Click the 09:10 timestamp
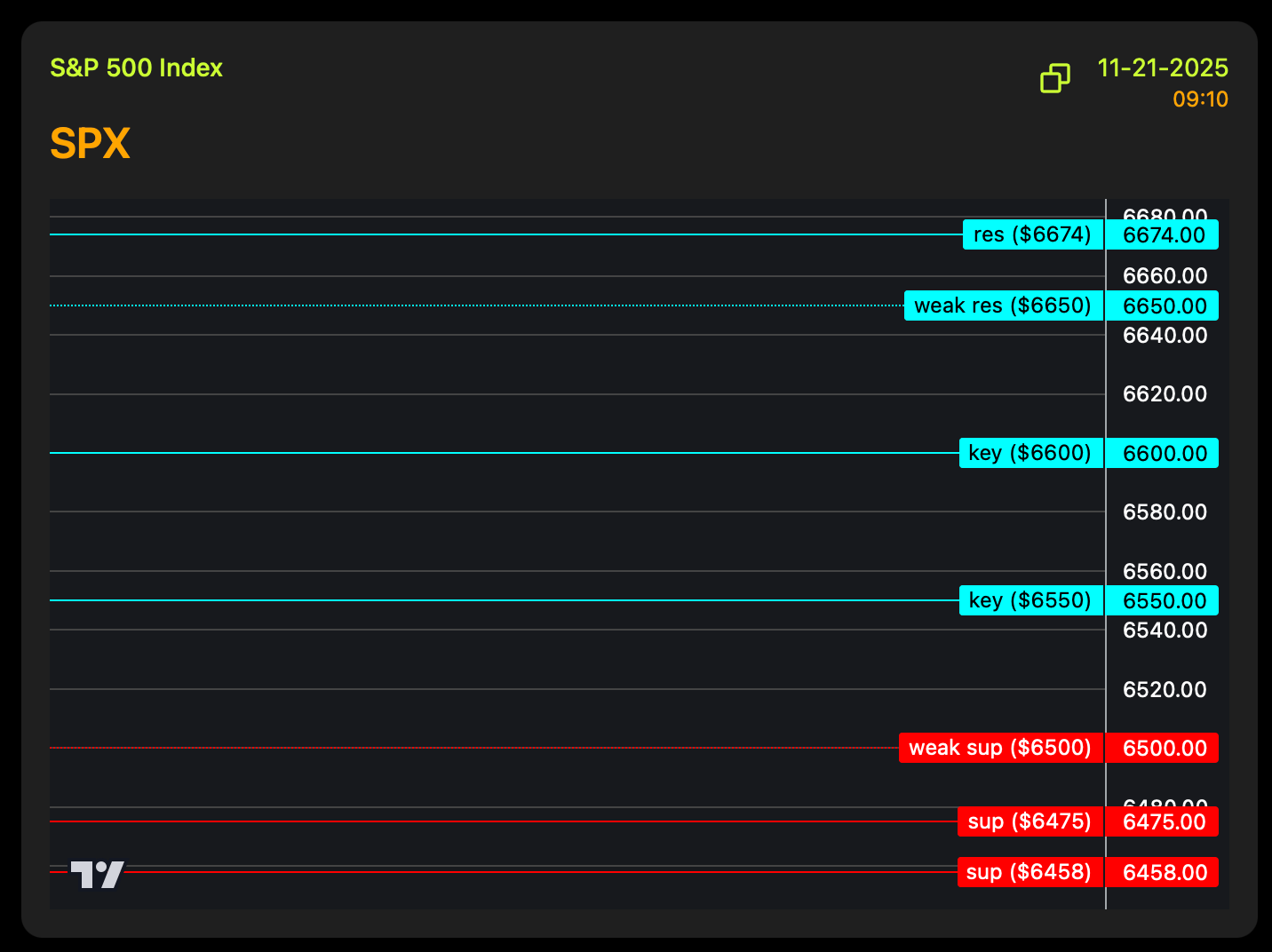The height and width of the screenshot is (952, 1272). (1199, 99)
